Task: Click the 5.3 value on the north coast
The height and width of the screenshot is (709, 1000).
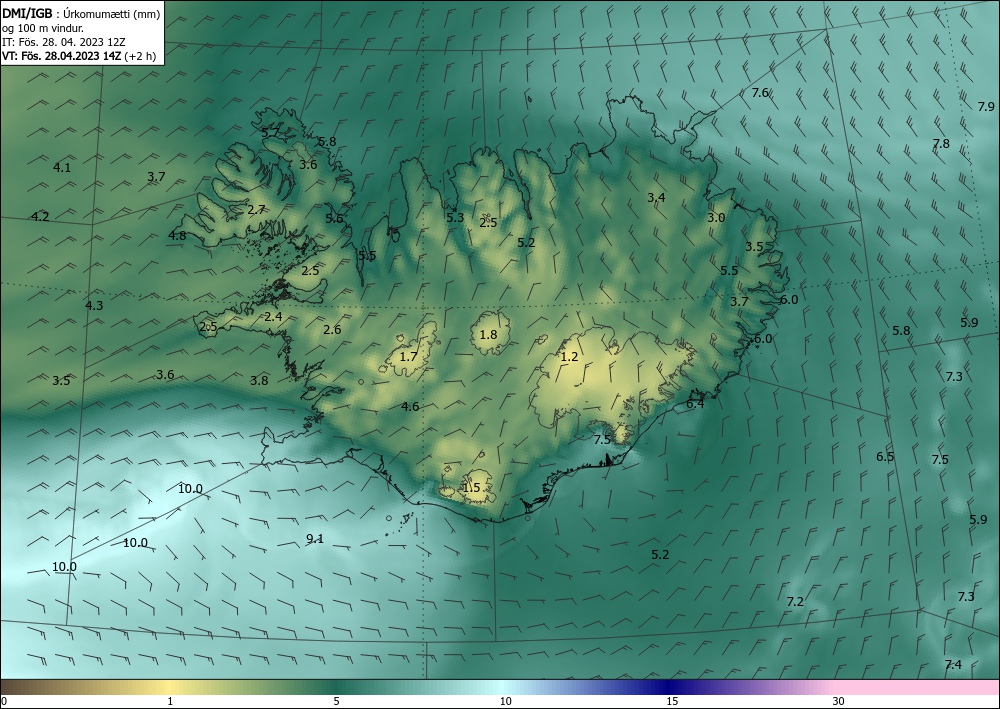Action: pyautogui.click(x=455, y=217)
